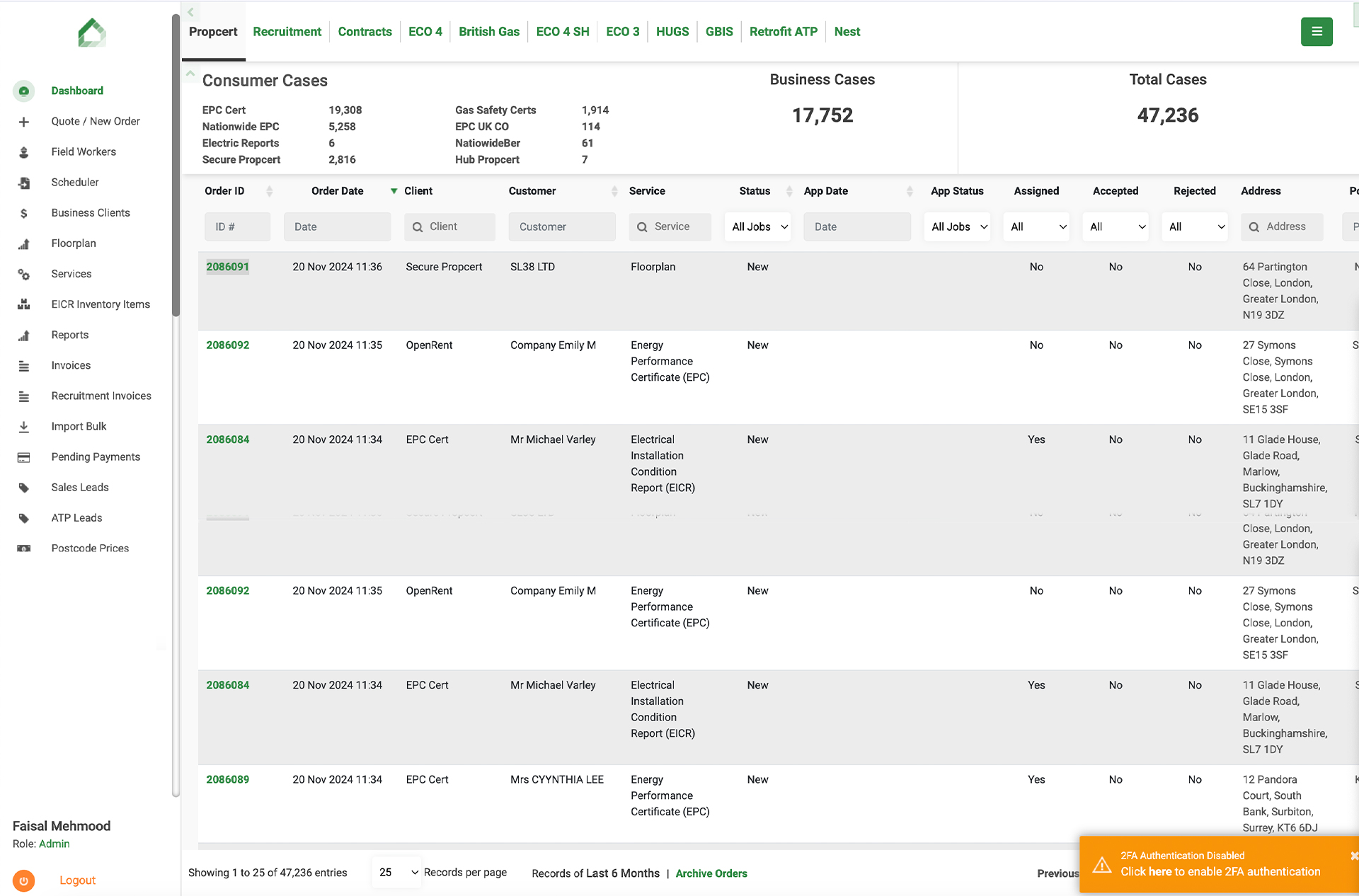Open the App Status All Jobs dropdown
Screen dimensions: 1359x896
pyautogui.click(x=957, y=227)
